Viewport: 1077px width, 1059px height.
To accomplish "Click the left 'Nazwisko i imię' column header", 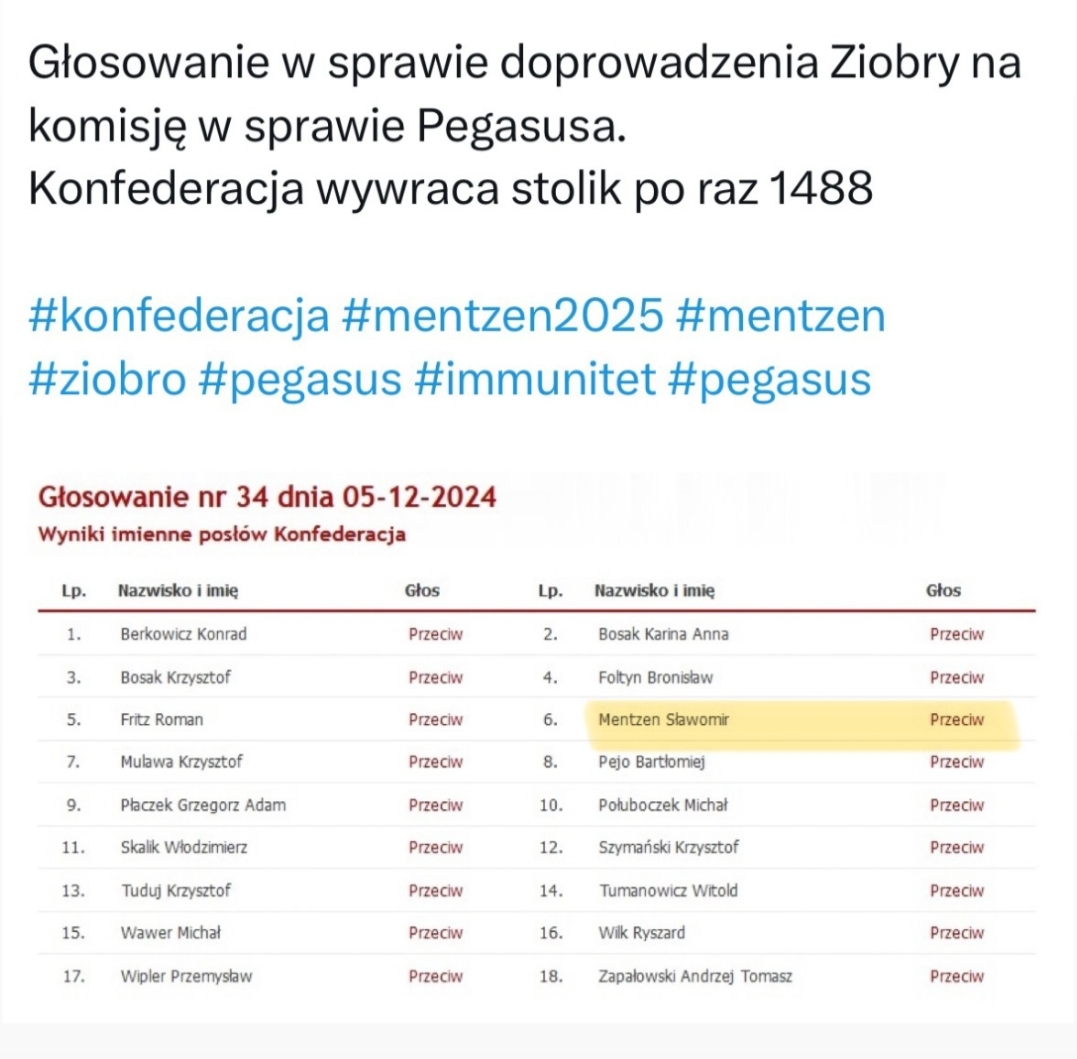I will 178,590.
